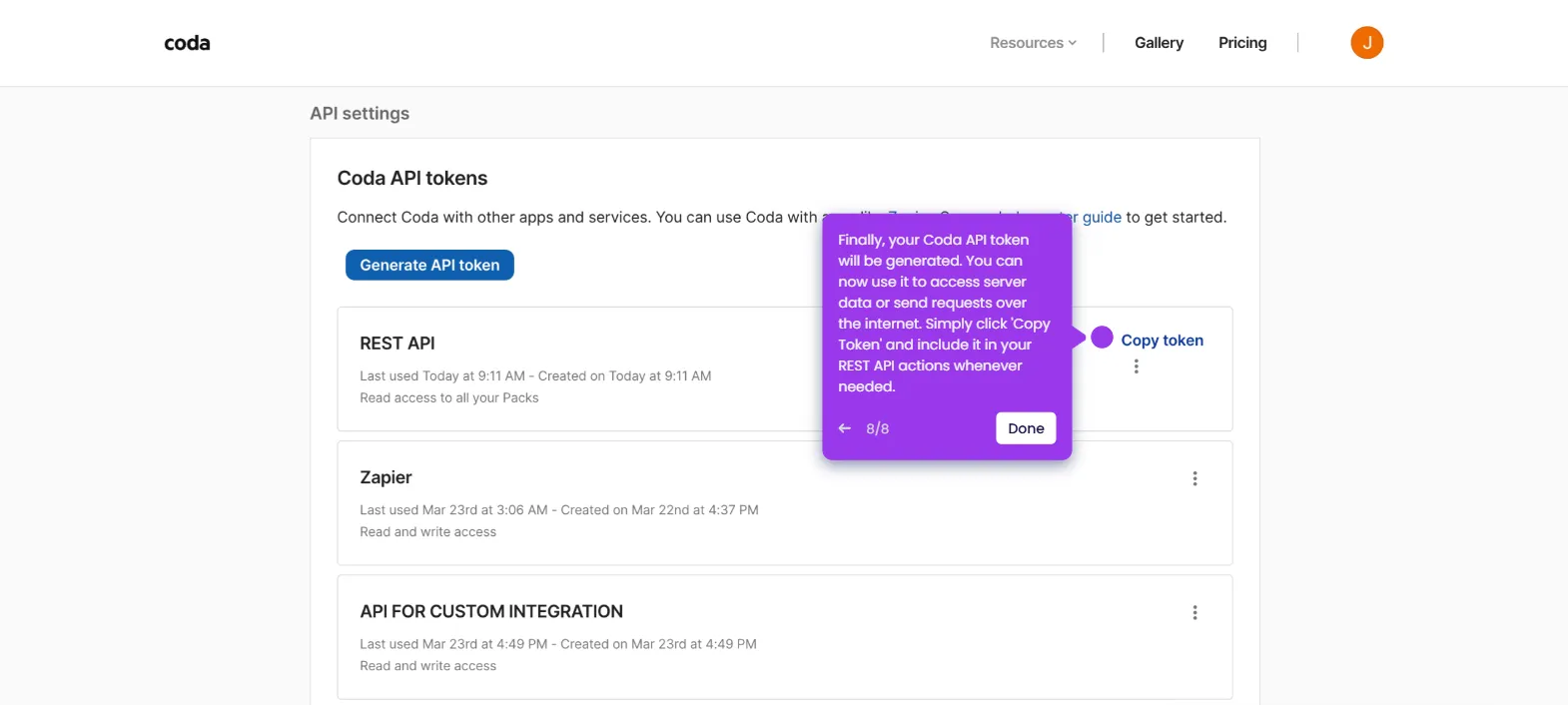Click the Generate API token button
The image size is (1568, 705).
pos(429,265)
